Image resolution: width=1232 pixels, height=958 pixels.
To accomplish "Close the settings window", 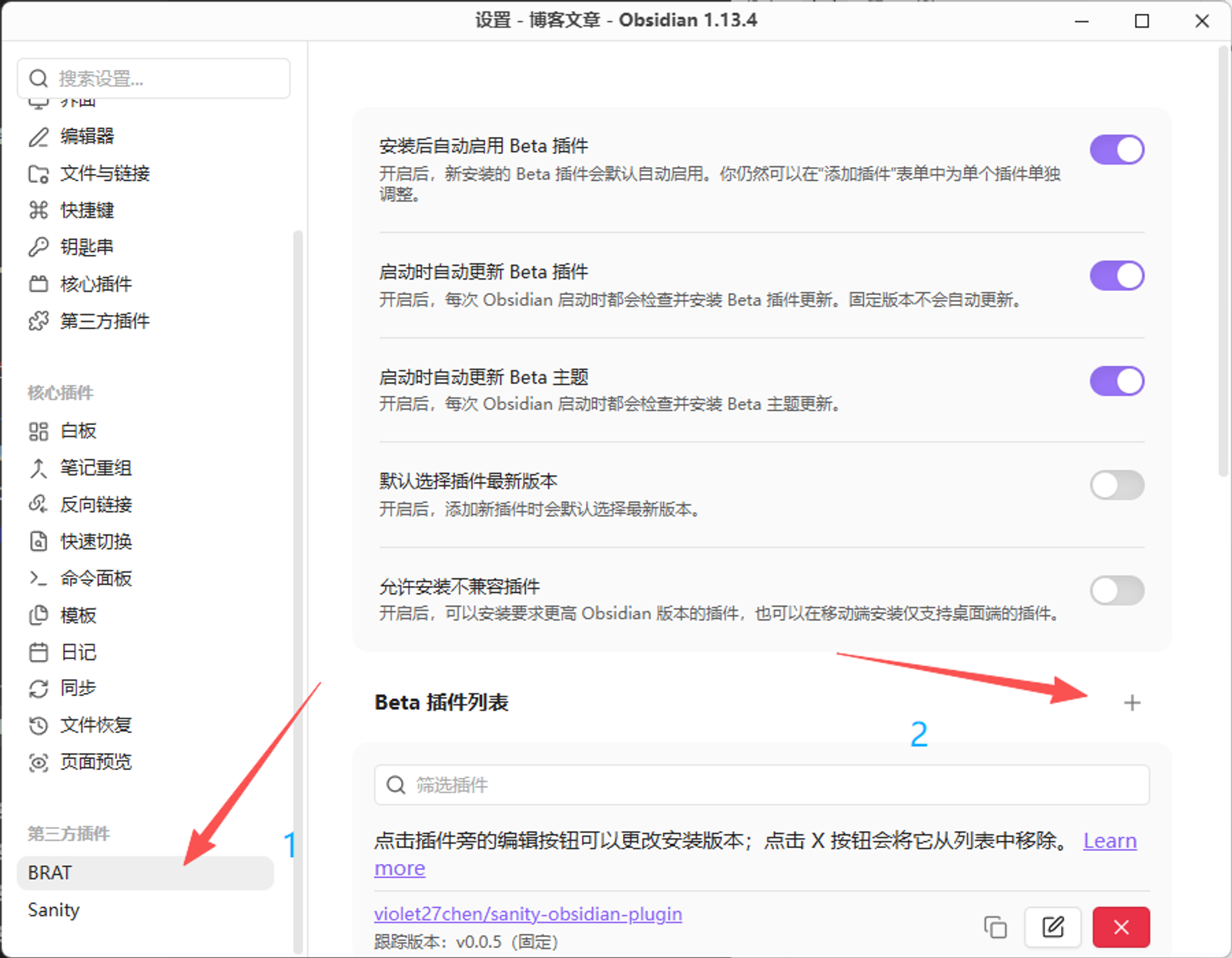I will [1202, 21].
